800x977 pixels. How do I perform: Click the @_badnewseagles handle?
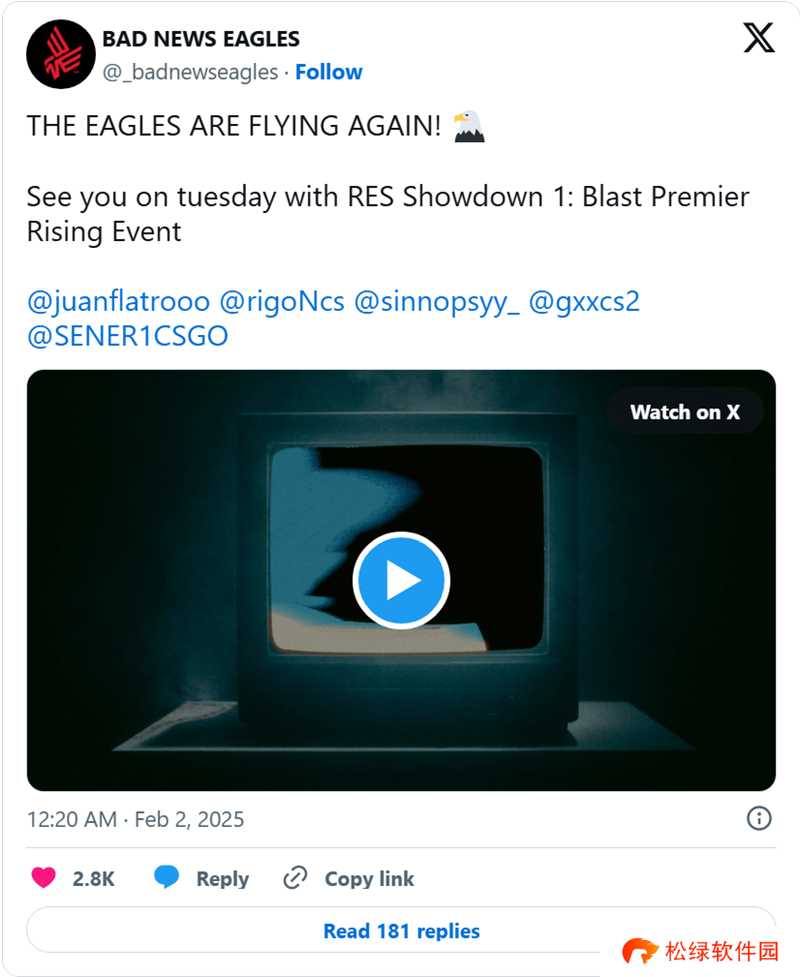(190, 72)
